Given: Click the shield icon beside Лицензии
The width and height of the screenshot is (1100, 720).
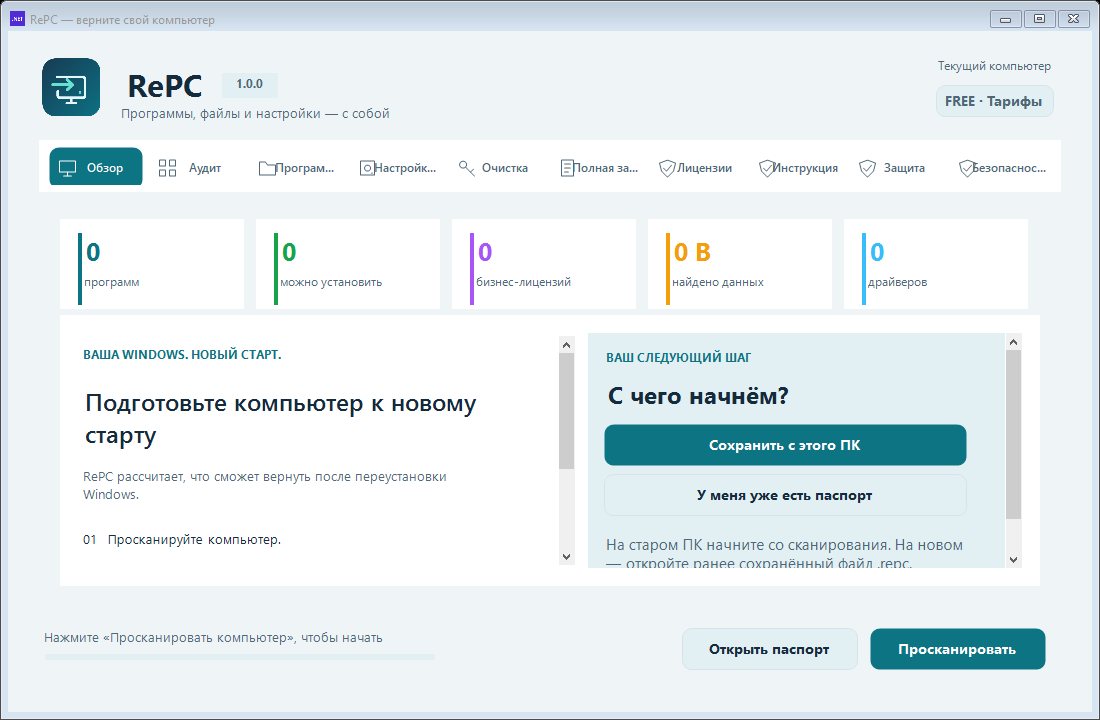Looking at the screenshot, I should tap(667, 168).
